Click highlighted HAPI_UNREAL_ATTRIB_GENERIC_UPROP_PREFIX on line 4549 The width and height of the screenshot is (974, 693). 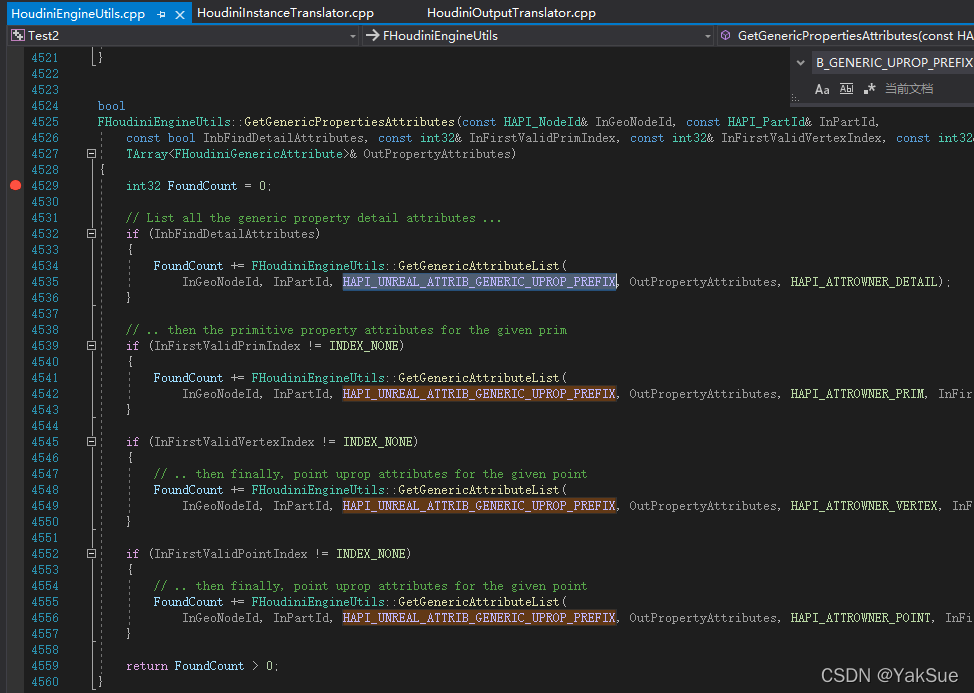coord(479,505)
